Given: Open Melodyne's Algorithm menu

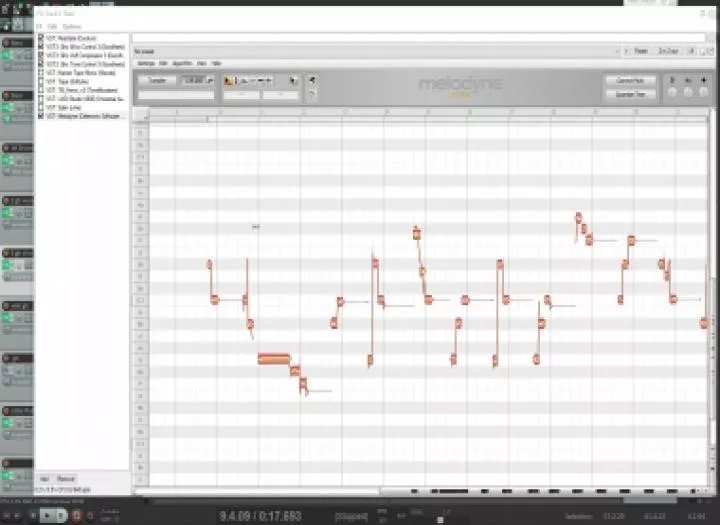Looking at the screenshot, I should tap(182, 63).
